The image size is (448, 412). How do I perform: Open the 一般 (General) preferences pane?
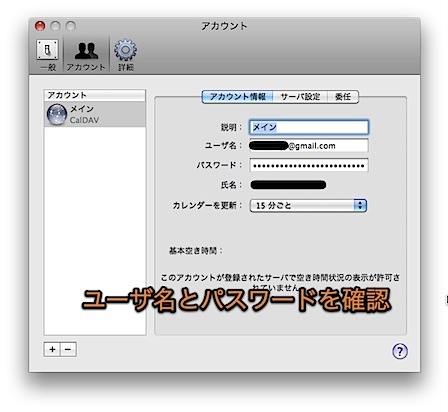[x=47, y=55]
